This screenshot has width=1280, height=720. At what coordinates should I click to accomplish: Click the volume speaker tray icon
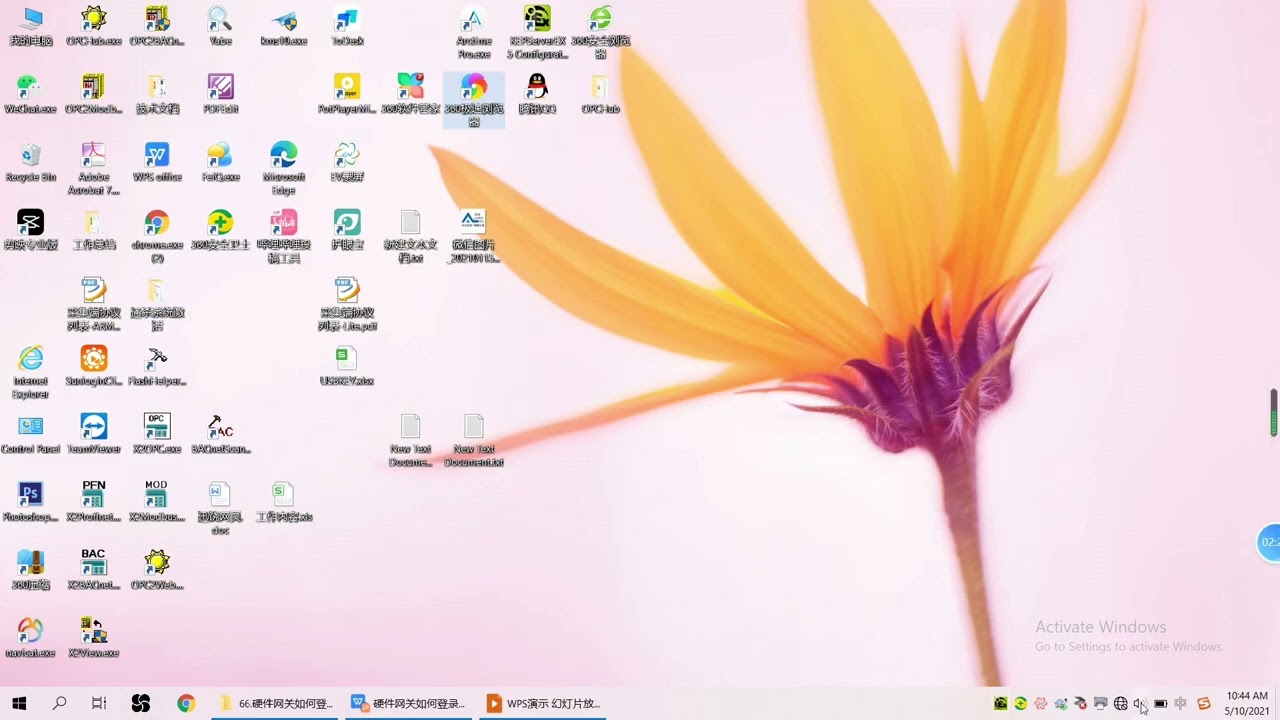[x=1140, y=704]
